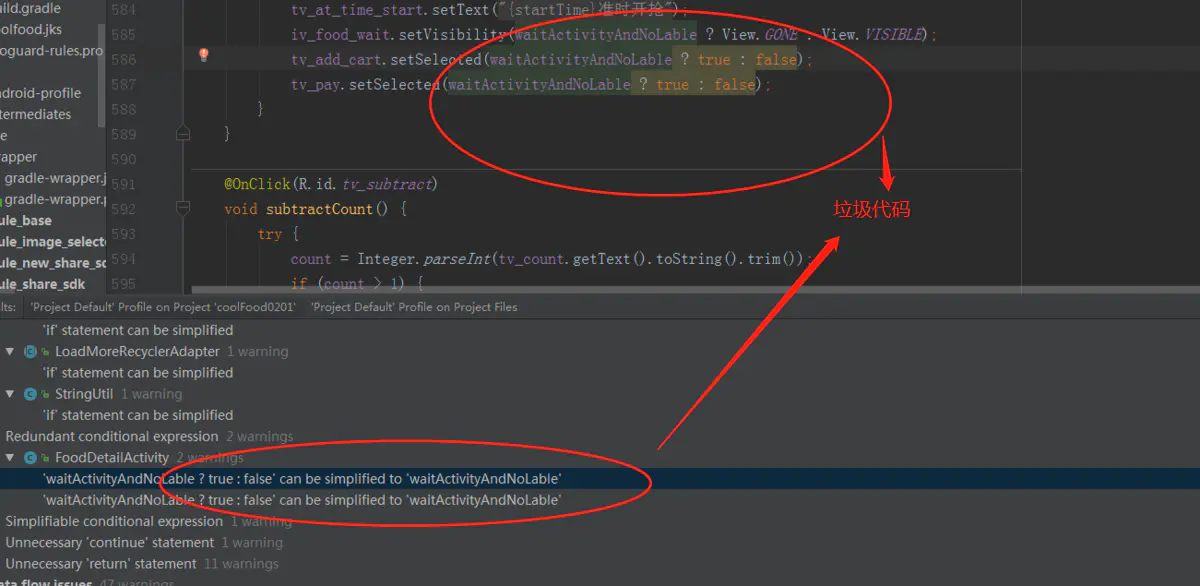The image size is (1200, 586).
Task: Select the unhighlighted waitActivityAndNoLable simplification warning
Action: click(302, 500)
